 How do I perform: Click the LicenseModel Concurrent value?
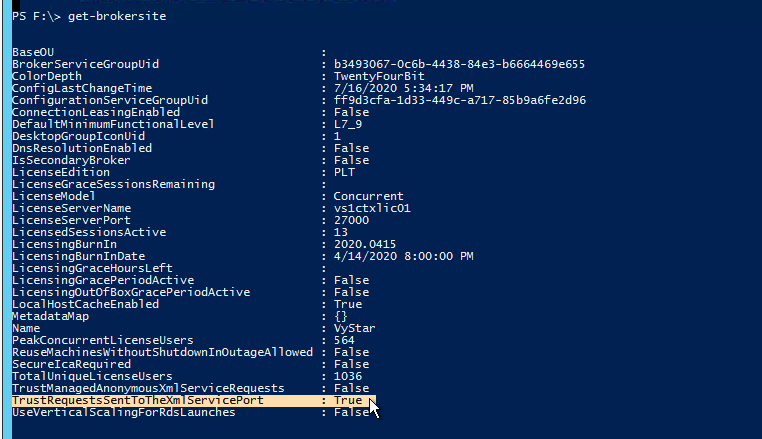pos(368,196)
